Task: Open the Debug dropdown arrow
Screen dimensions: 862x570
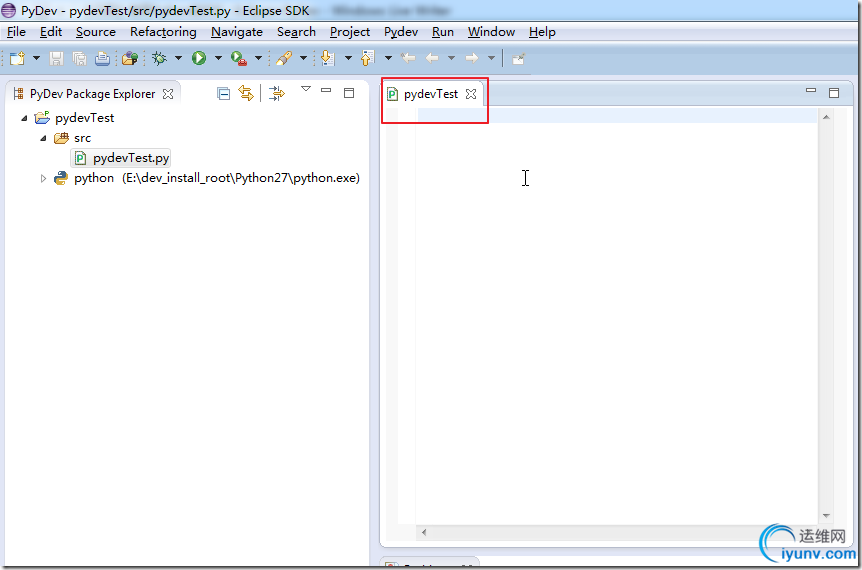Action: [178, 58]
